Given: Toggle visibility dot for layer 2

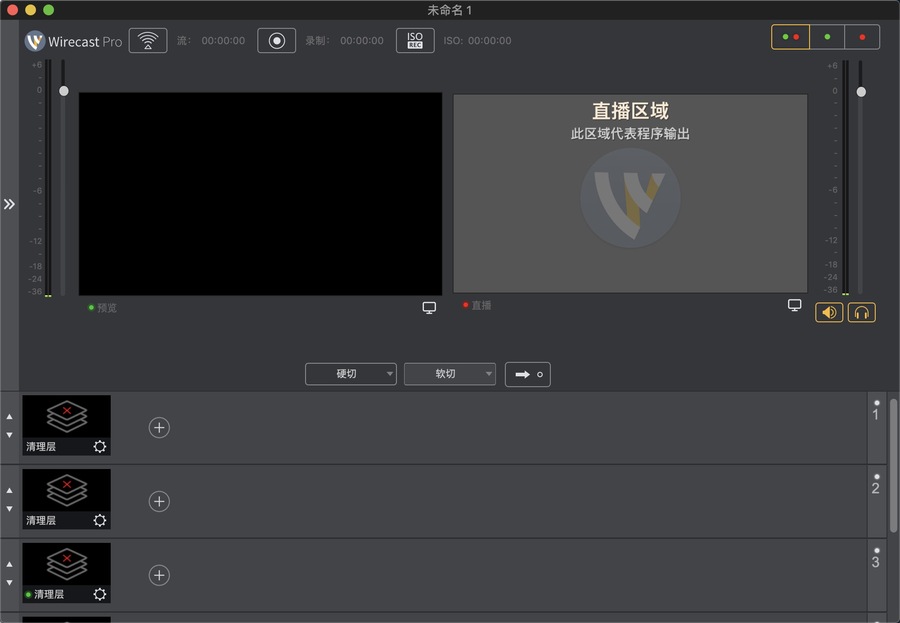Looking at the screenshot, I should click(x=876, y=477).
